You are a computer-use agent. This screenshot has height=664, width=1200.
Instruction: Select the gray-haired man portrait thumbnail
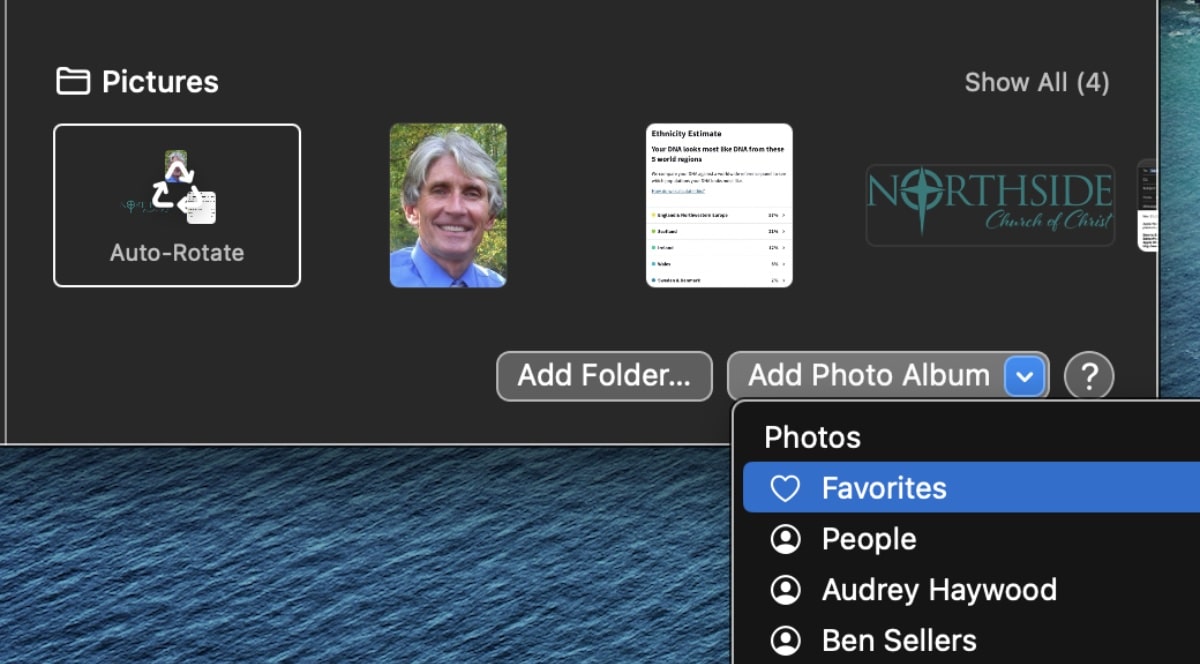[448, 205]
